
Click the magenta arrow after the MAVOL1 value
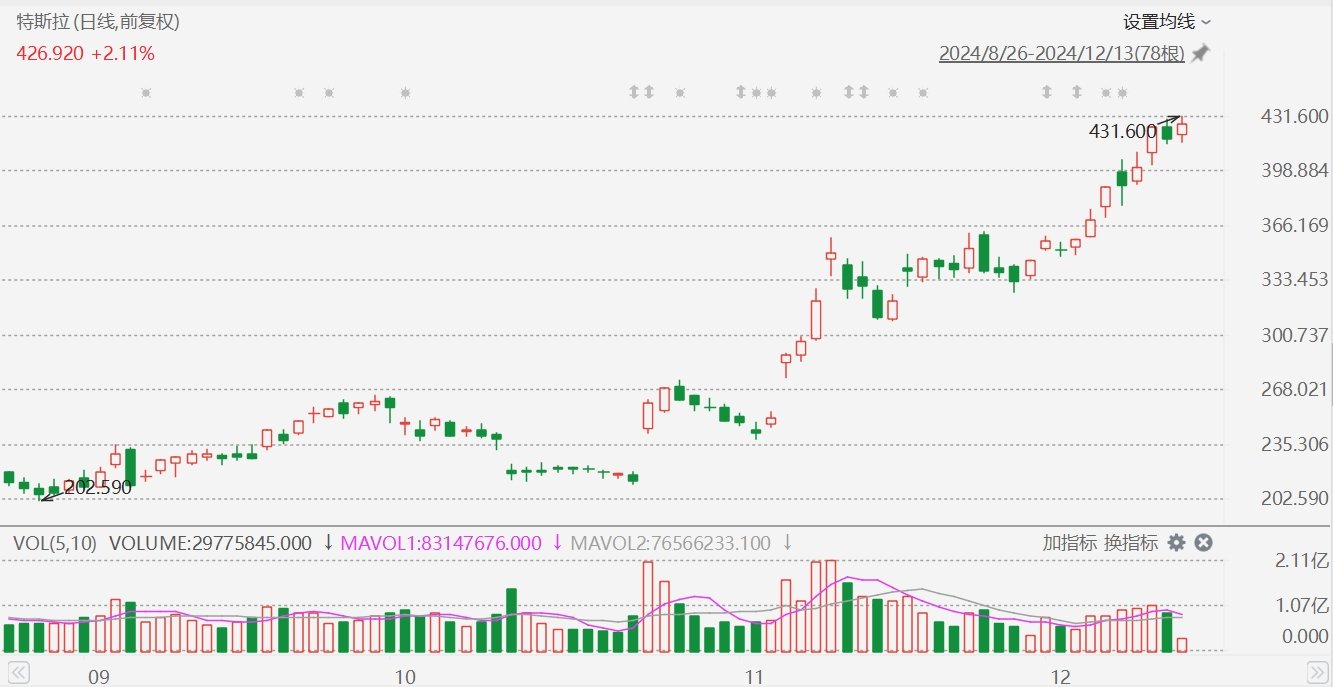pyautogui.click(x=557, y=543)
